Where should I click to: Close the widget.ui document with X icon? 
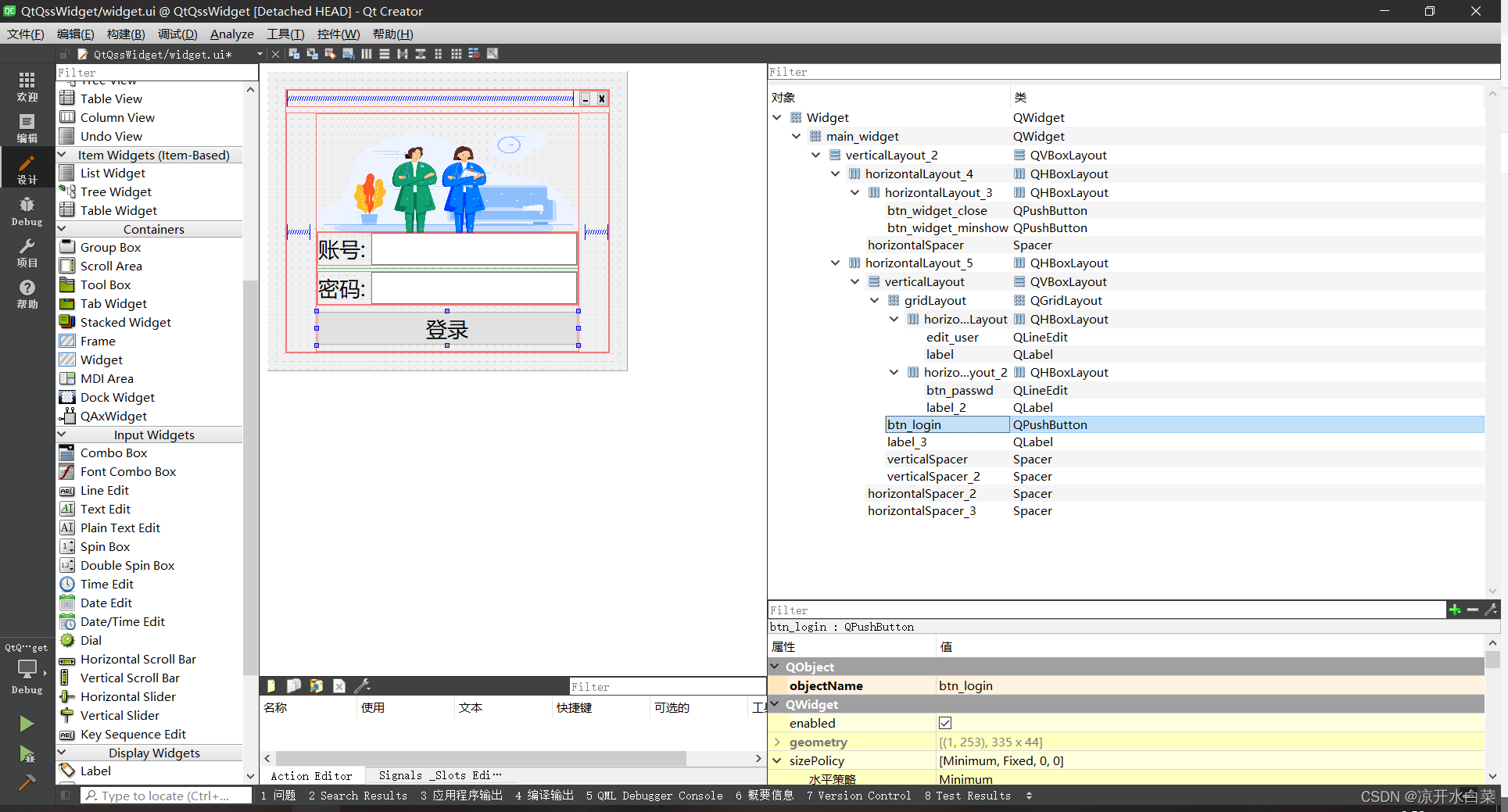tap(275, 54)
